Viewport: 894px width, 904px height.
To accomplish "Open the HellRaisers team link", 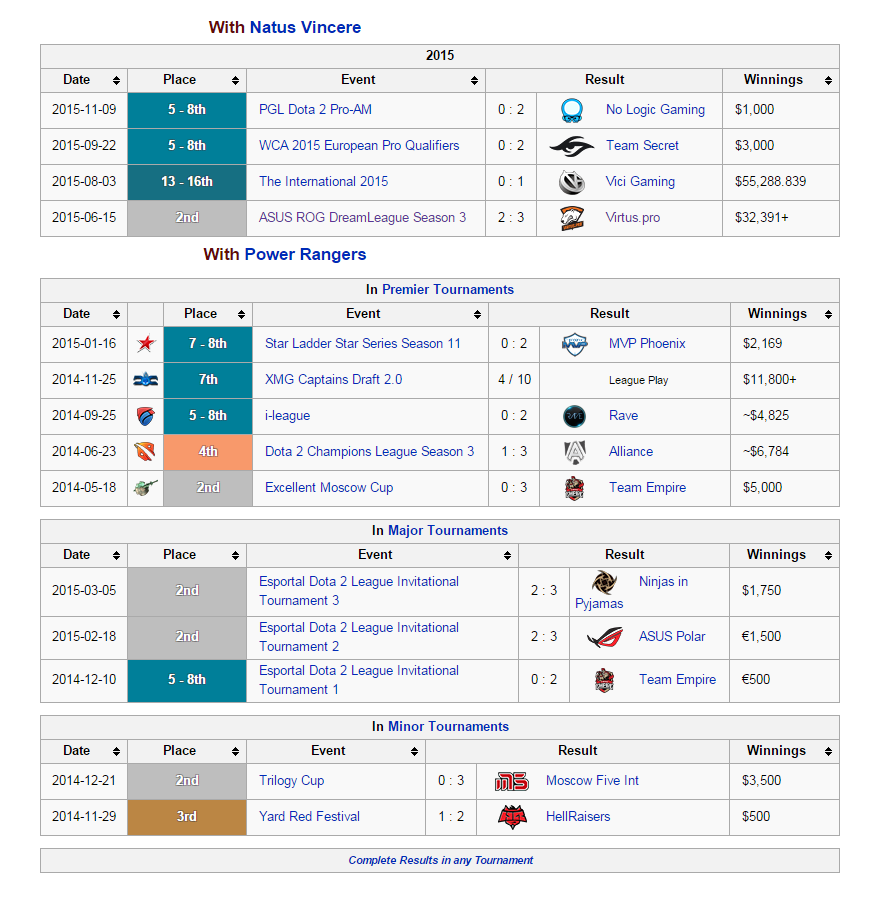I will tap(578, 816).
